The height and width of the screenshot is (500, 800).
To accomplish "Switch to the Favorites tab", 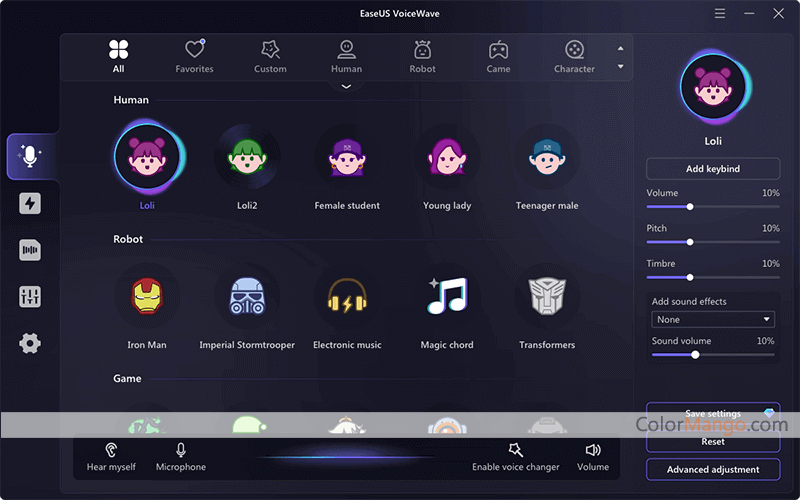I will (195, 55).
